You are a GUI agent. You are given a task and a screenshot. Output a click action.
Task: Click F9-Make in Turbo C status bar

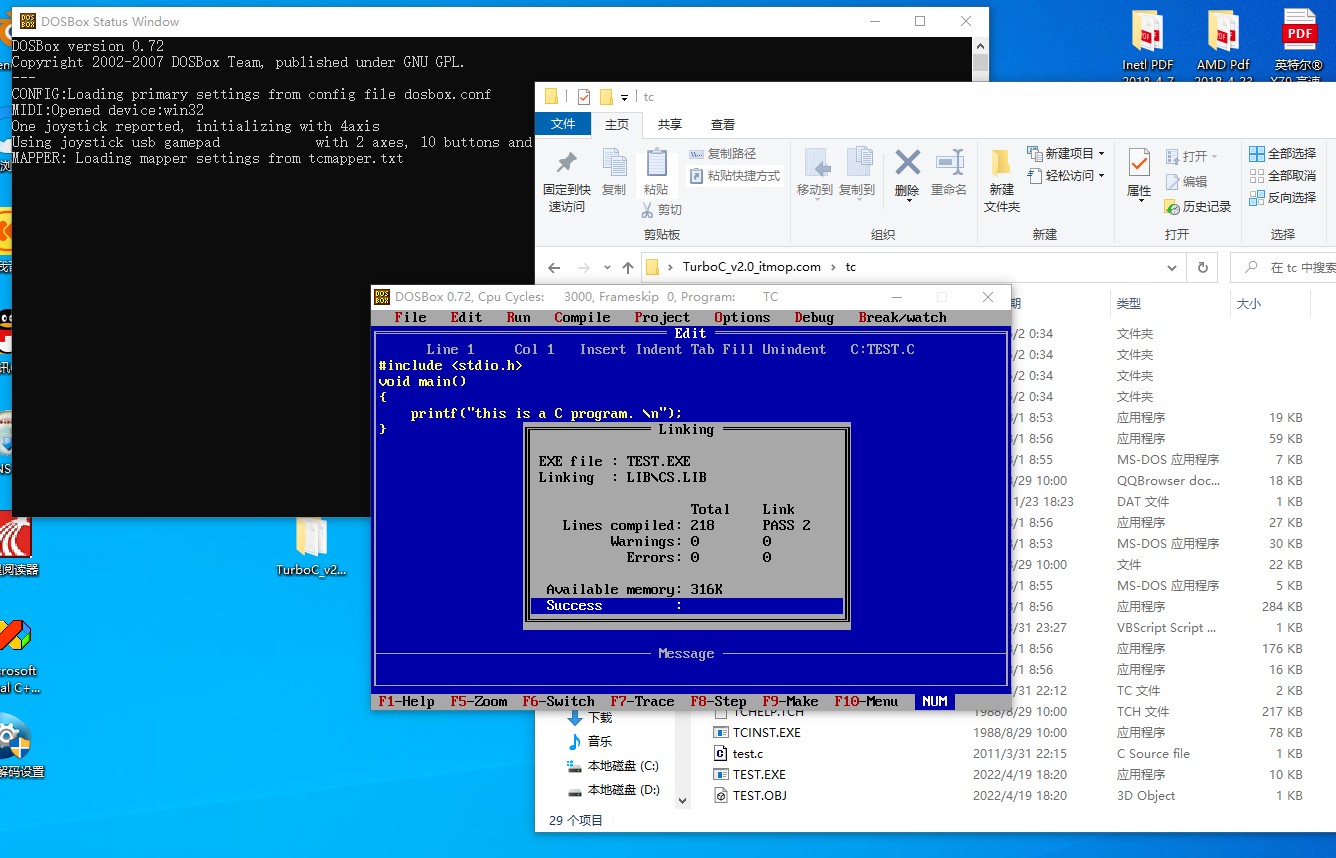pos(790,702)
